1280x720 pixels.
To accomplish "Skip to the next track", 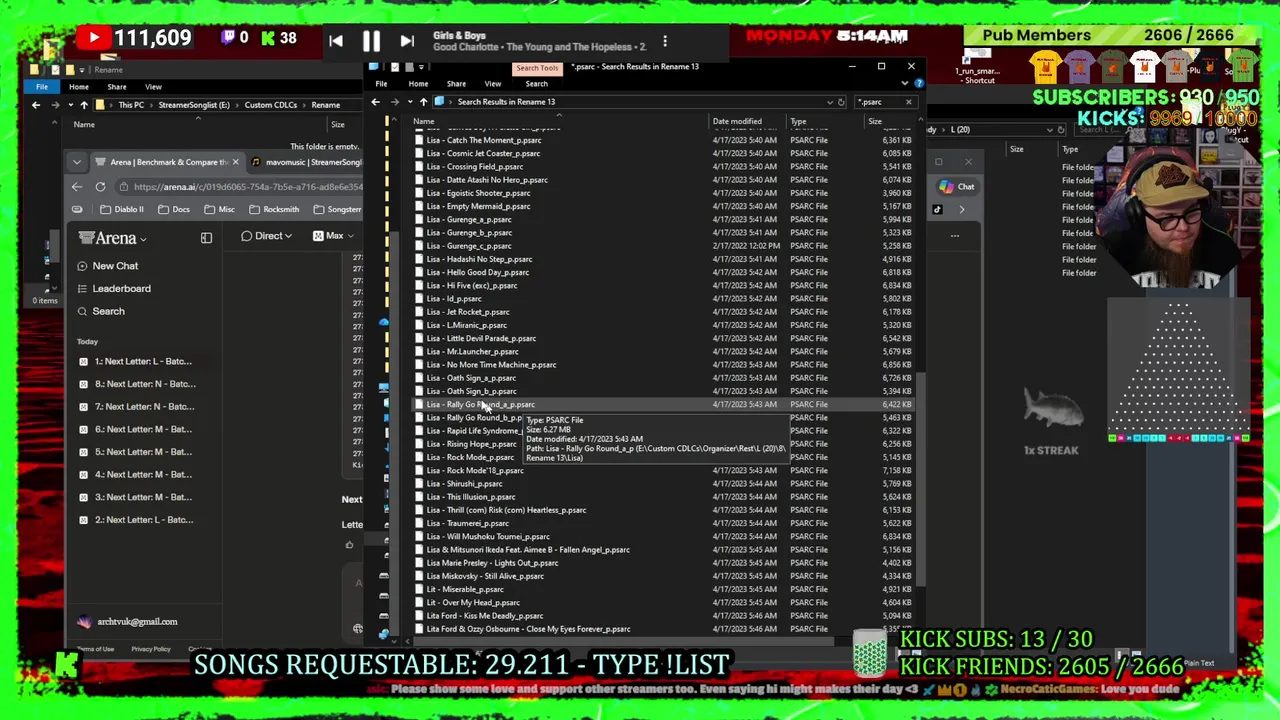I will (x=407, y=41).
